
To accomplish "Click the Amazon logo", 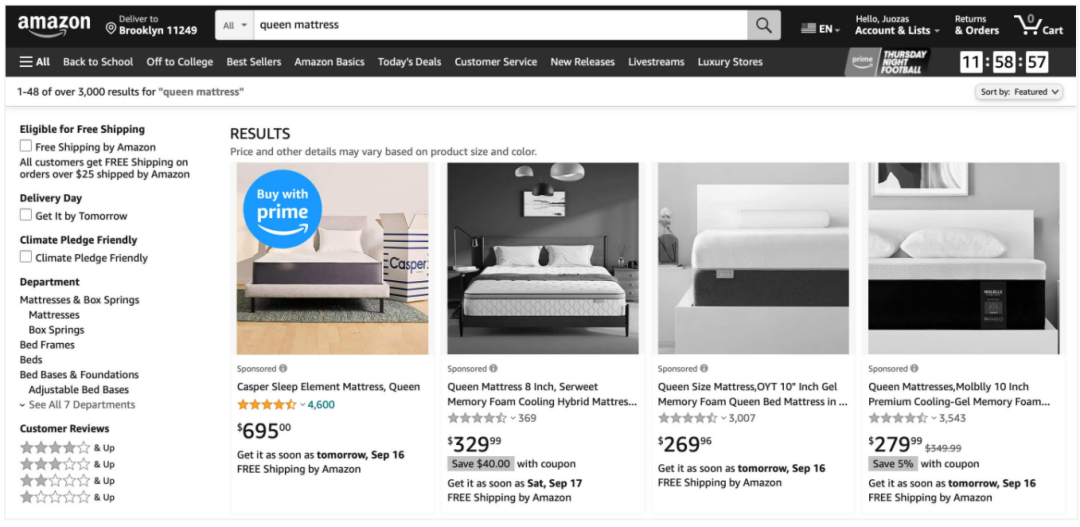I will pos(53,25).
